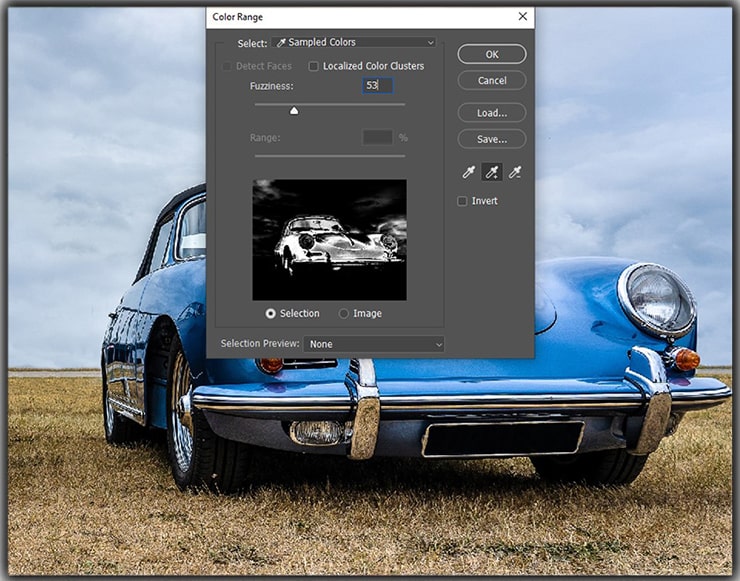The height and width of the screenshot is (581, 740).
Task: Select the Subtract from Sample eyedropper
Action: coord(515,173)
